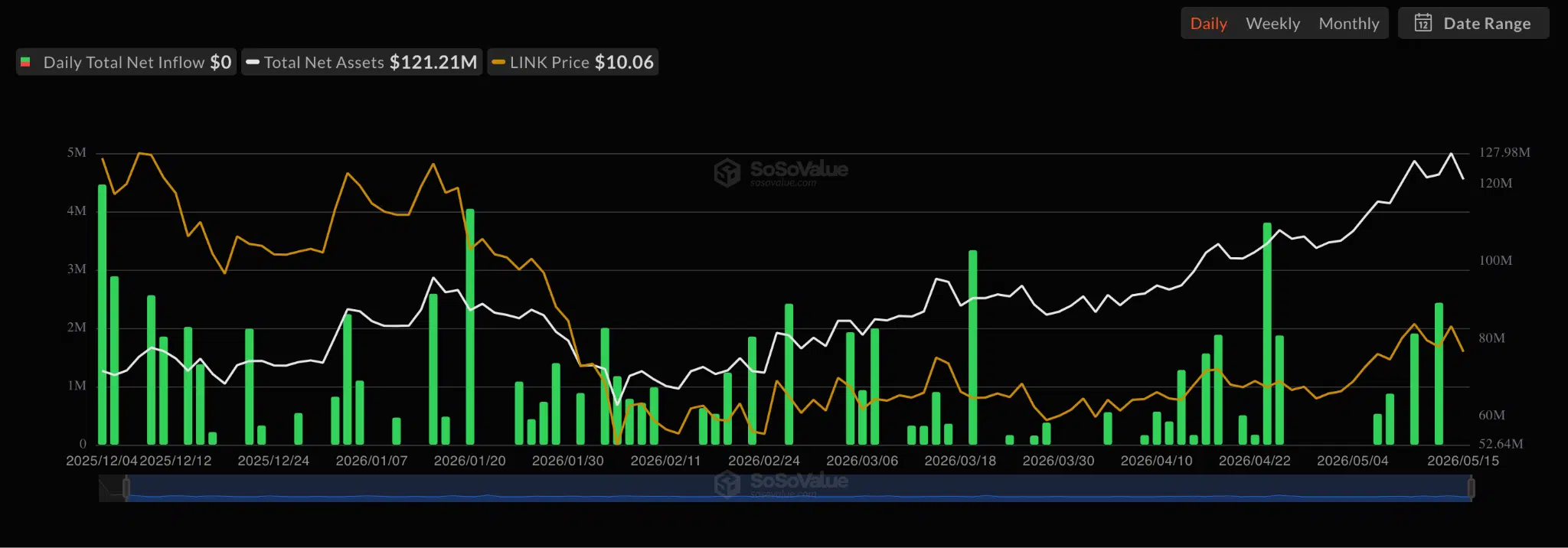Image resolution: width=1568 pixels, height=548 pixels.
Task: Click the white Total Net Assets swatch
Action: point(253,62)
